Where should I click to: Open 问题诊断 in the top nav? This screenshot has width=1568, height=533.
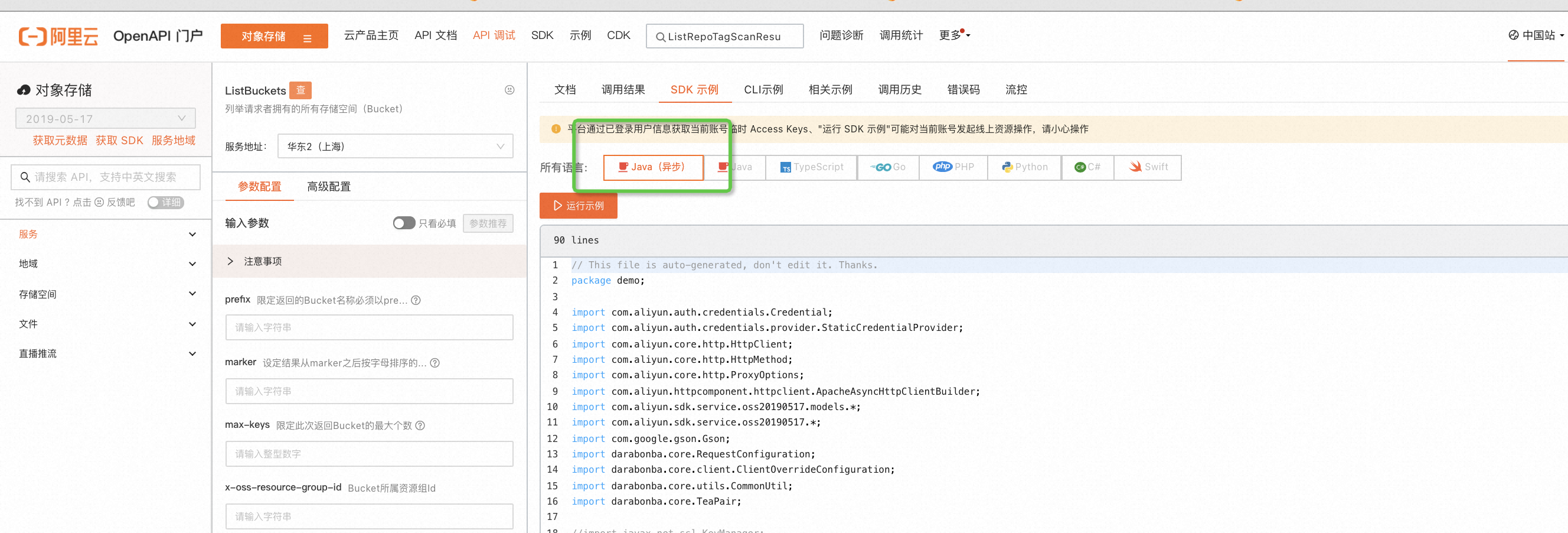(x=841, y=35)
